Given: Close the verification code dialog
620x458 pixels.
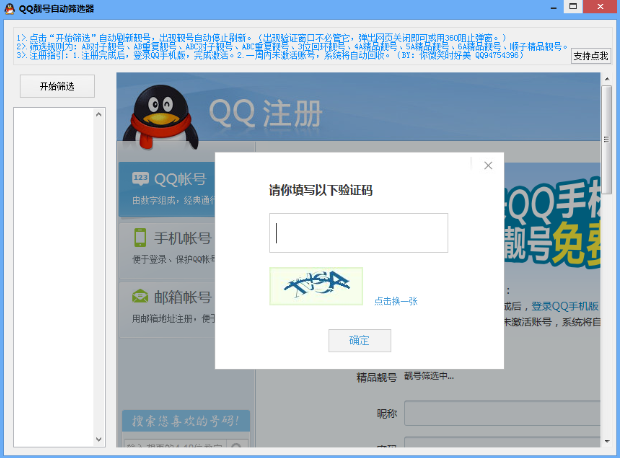Looking at the screenshot, I should tap(488, 165).
